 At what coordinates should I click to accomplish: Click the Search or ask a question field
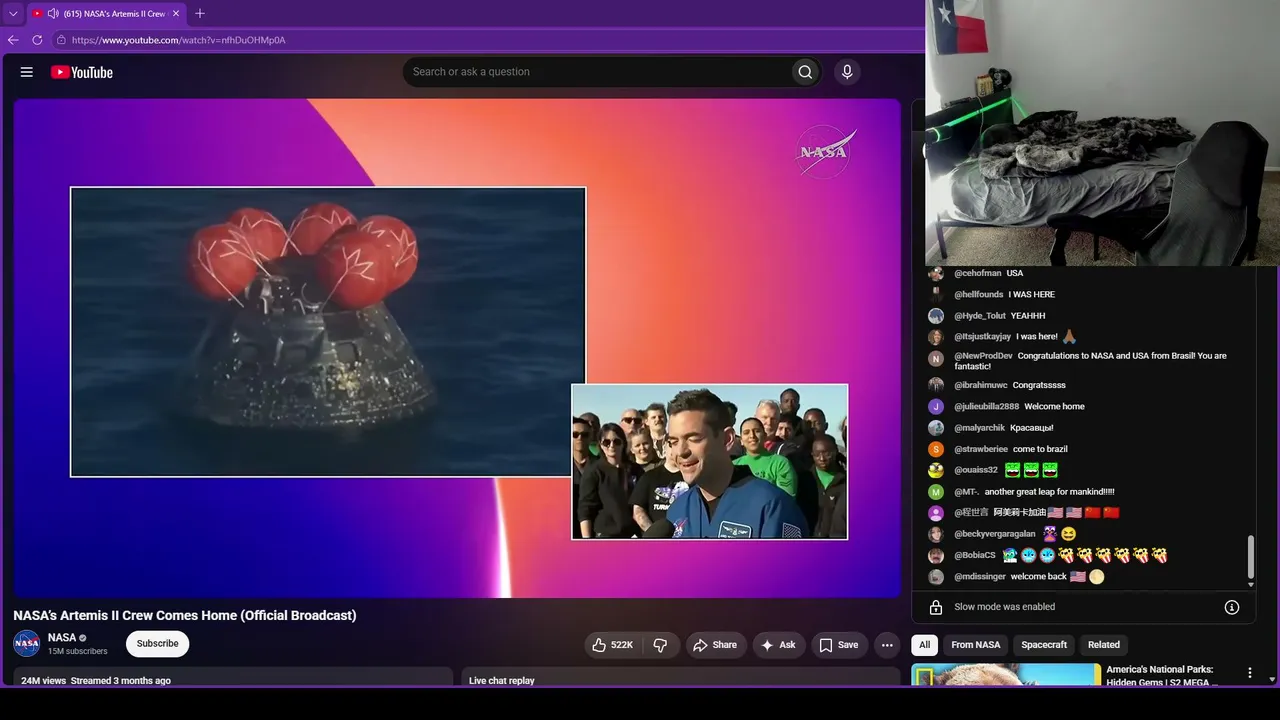[596, 72]
